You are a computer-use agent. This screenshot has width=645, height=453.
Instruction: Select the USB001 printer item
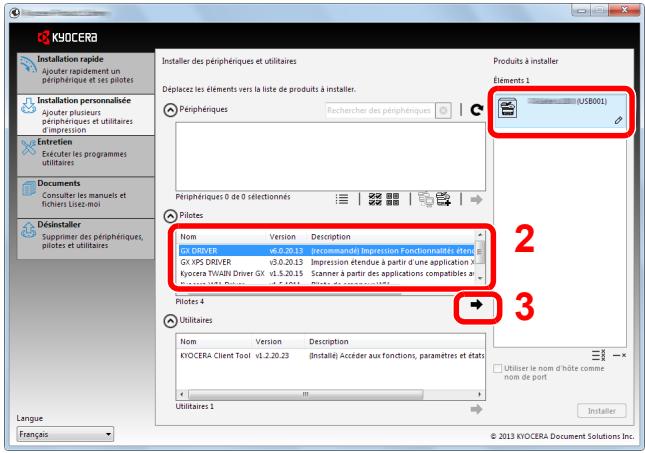[x=560, y=112]
